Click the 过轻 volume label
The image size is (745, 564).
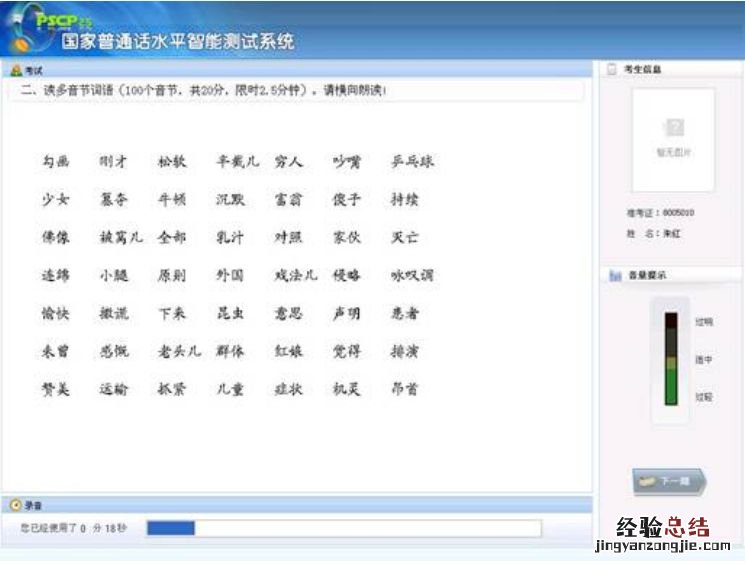[704, 397]
